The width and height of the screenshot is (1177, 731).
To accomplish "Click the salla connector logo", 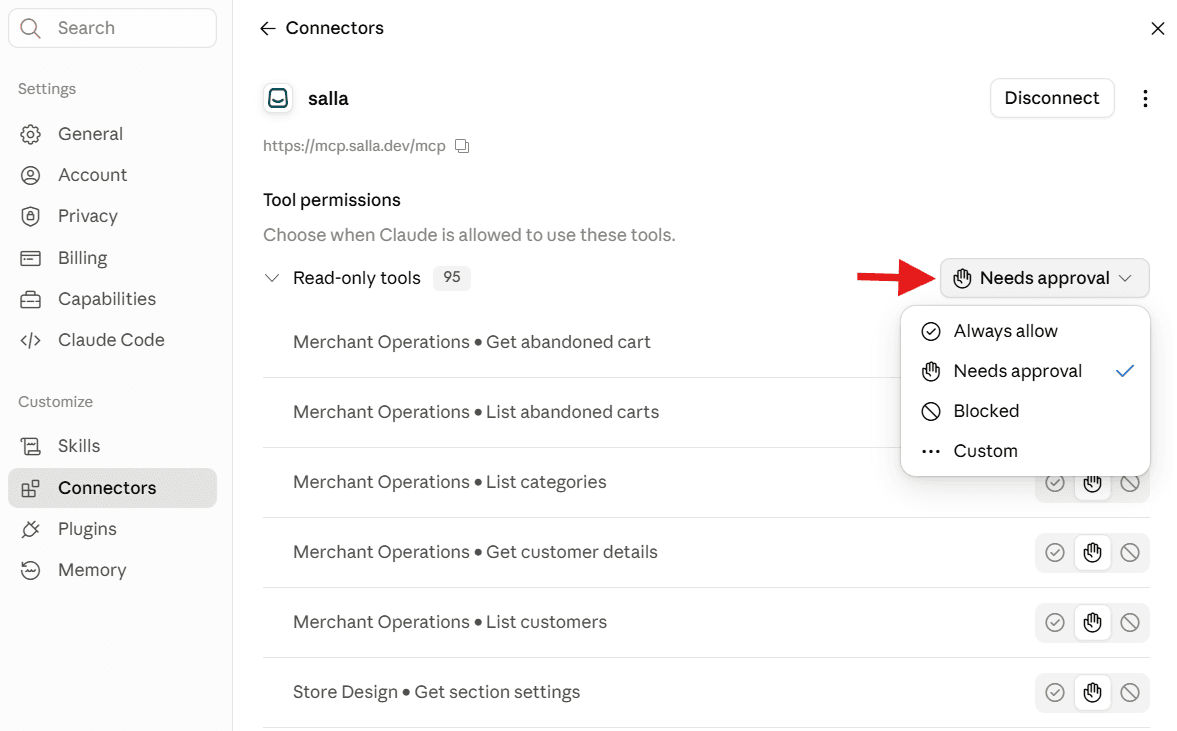I will point(278,98).
